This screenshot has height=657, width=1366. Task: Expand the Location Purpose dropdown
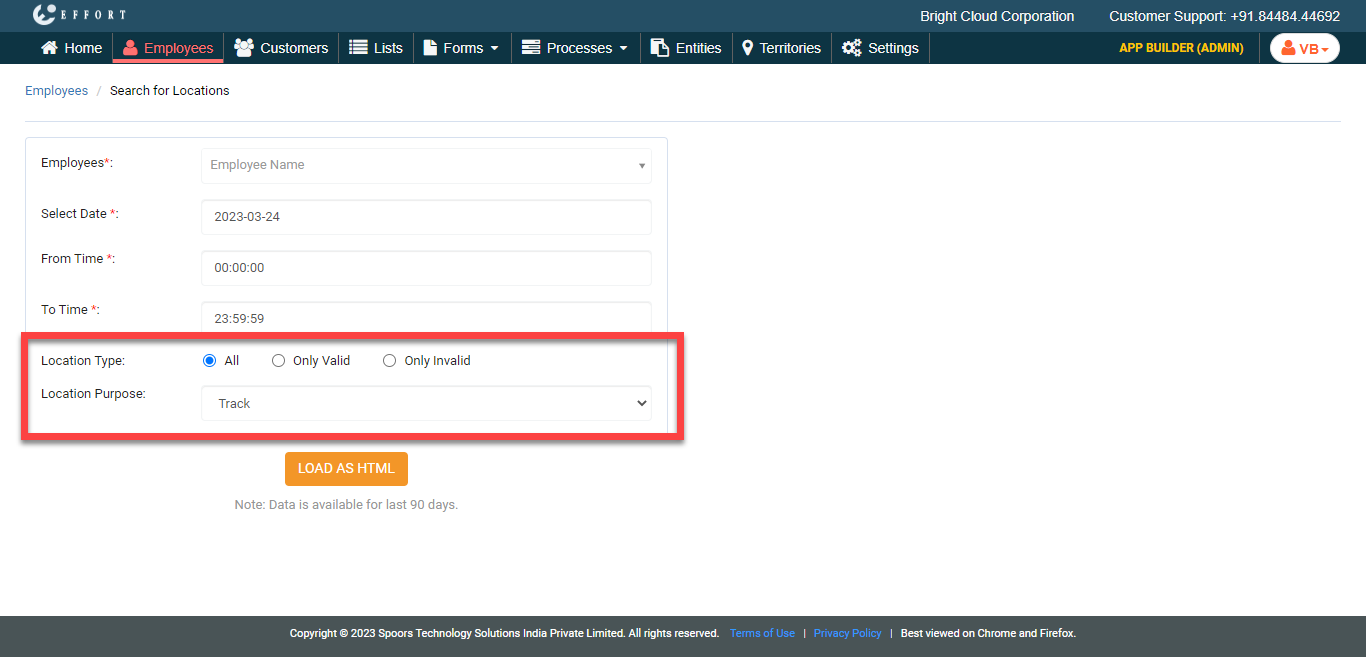tap(426, 404)
